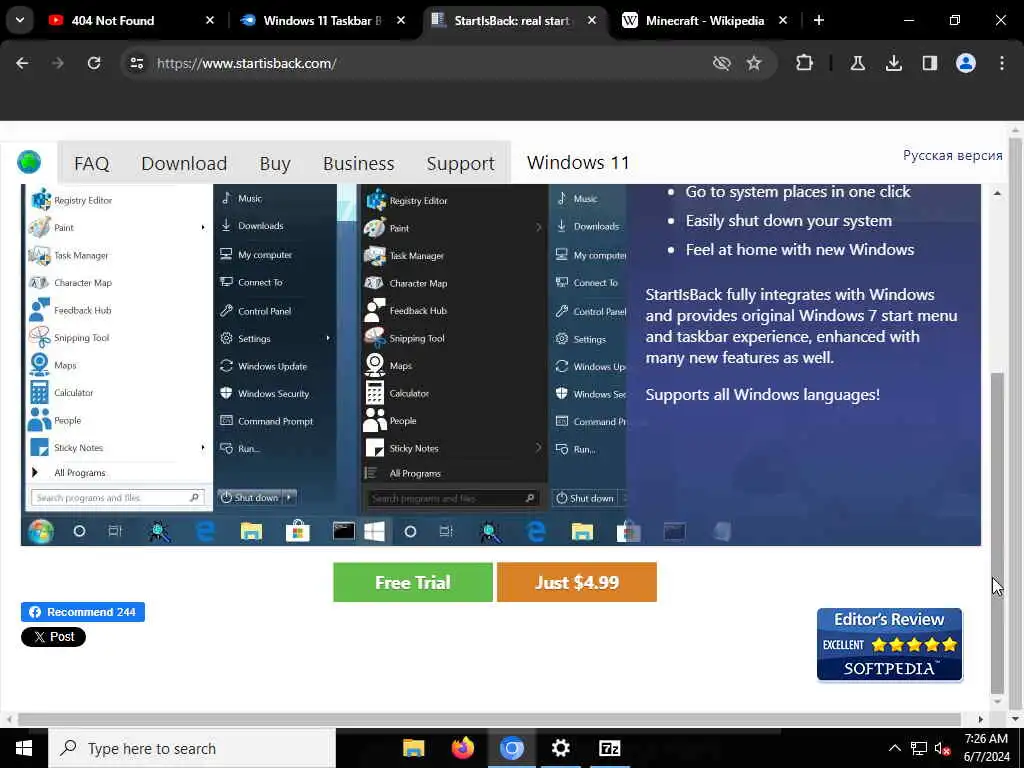The image size is (1024, 768).
Task: Open the tab search dropdown arrow
Action: click(20, 20)
